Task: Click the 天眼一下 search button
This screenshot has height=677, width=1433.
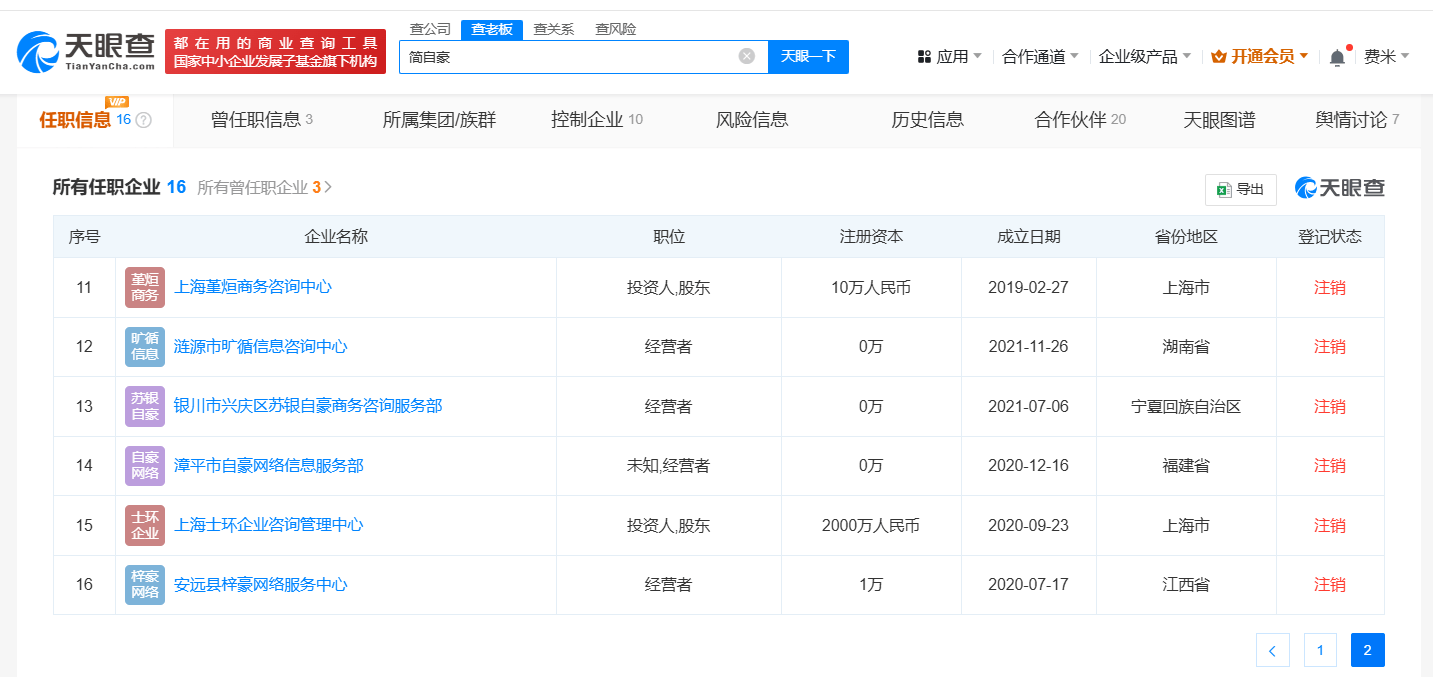Action: [808, 56]
